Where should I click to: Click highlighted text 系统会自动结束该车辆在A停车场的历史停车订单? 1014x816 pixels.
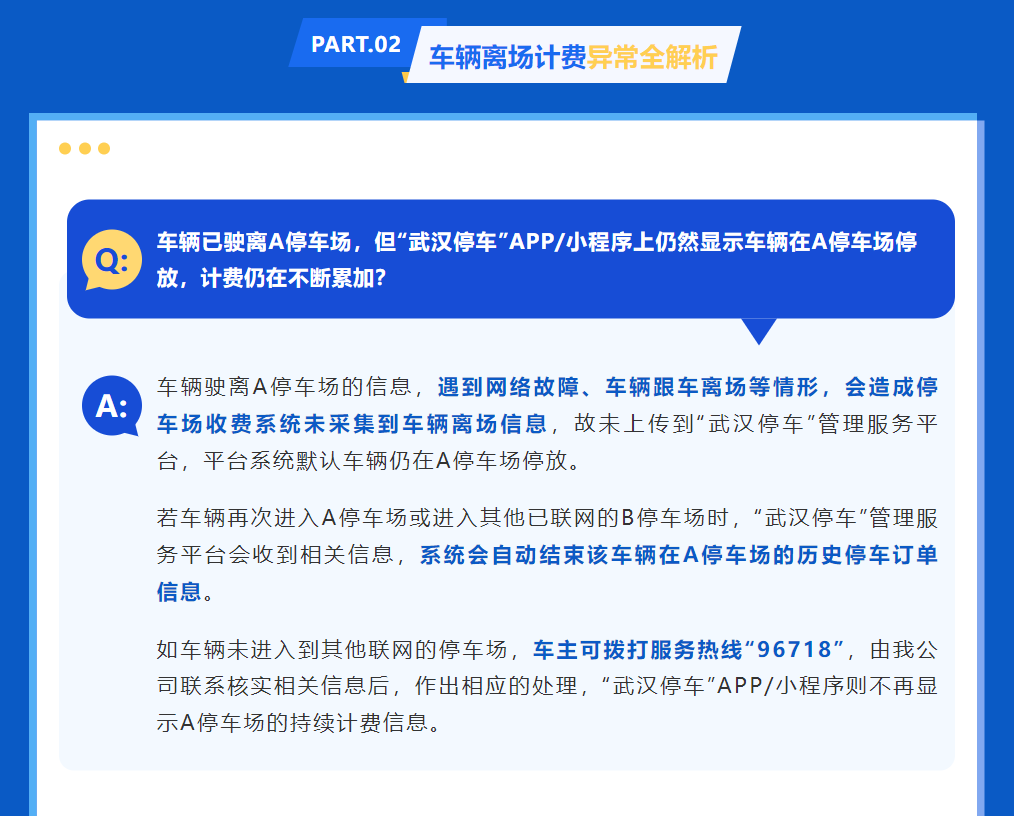click(x=679, y=555)
